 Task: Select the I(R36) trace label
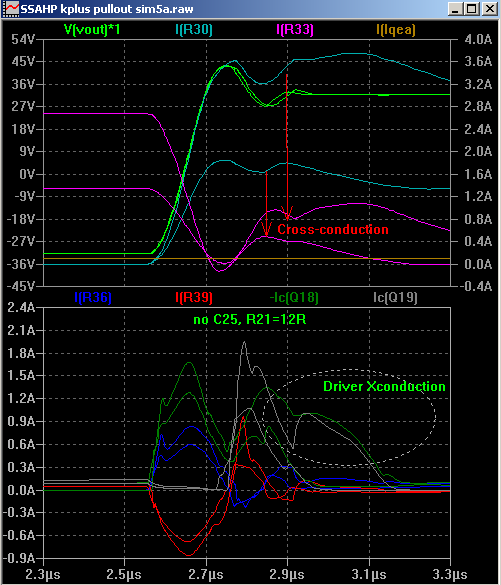point(93,297)
